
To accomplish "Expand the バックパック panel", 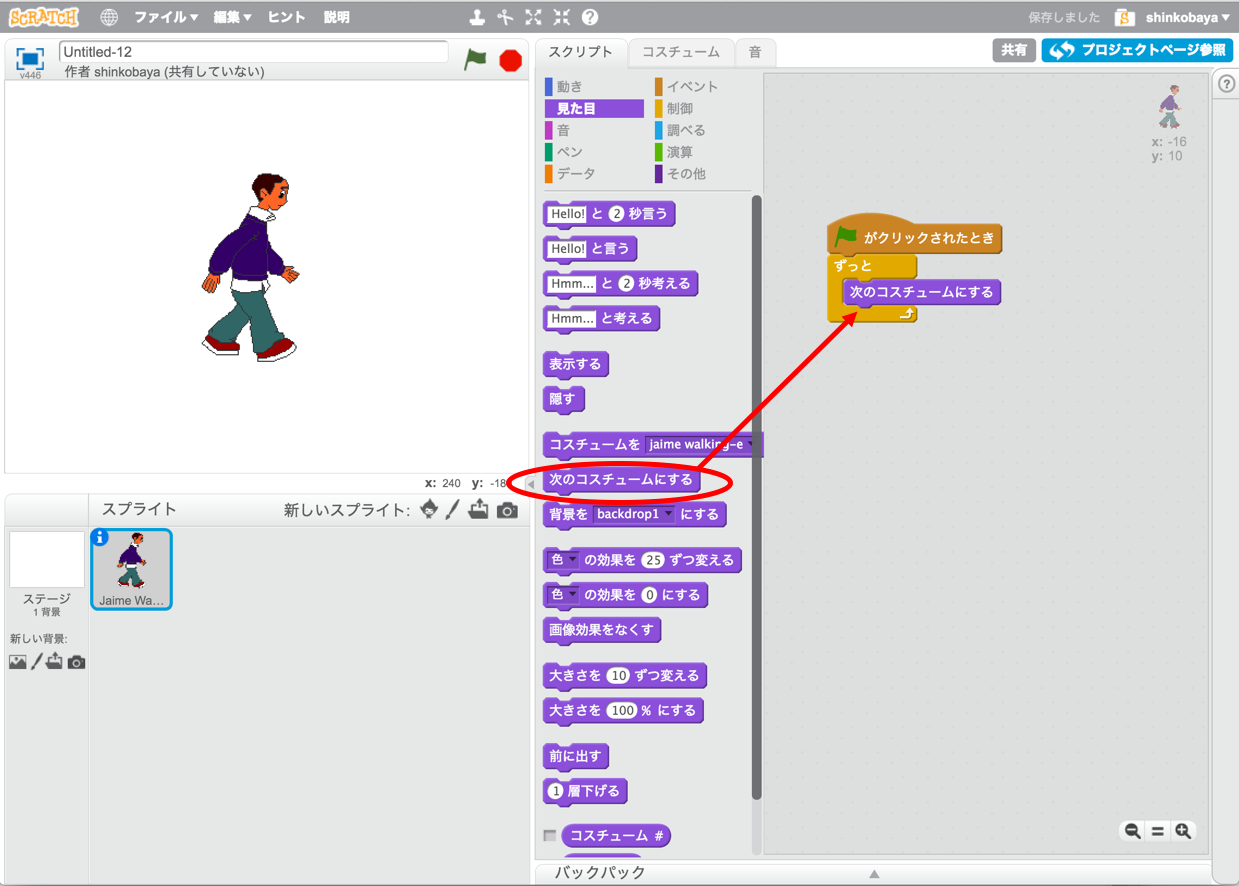I will (872, 873).
